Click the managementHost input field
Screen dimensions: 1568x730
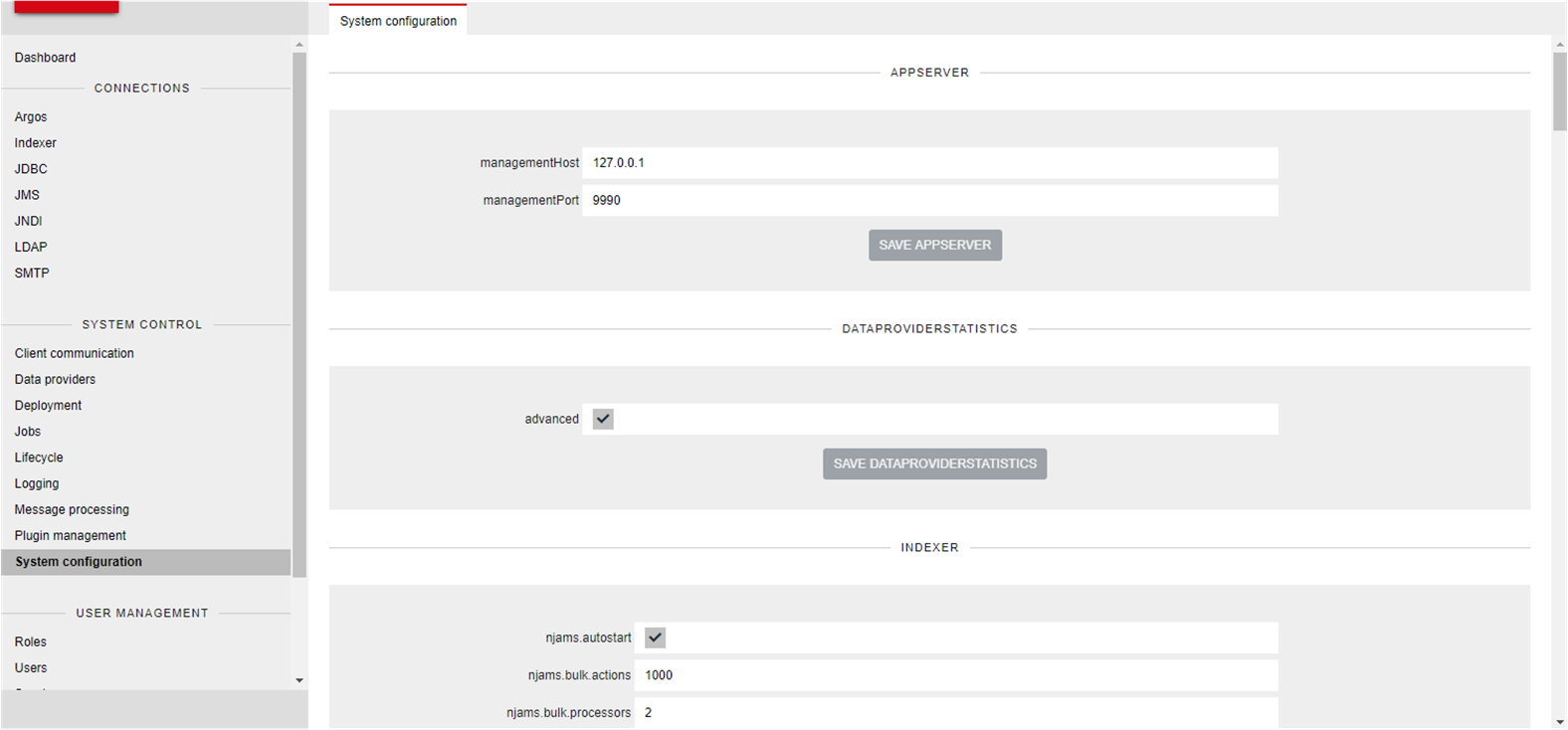pos(930,163)
